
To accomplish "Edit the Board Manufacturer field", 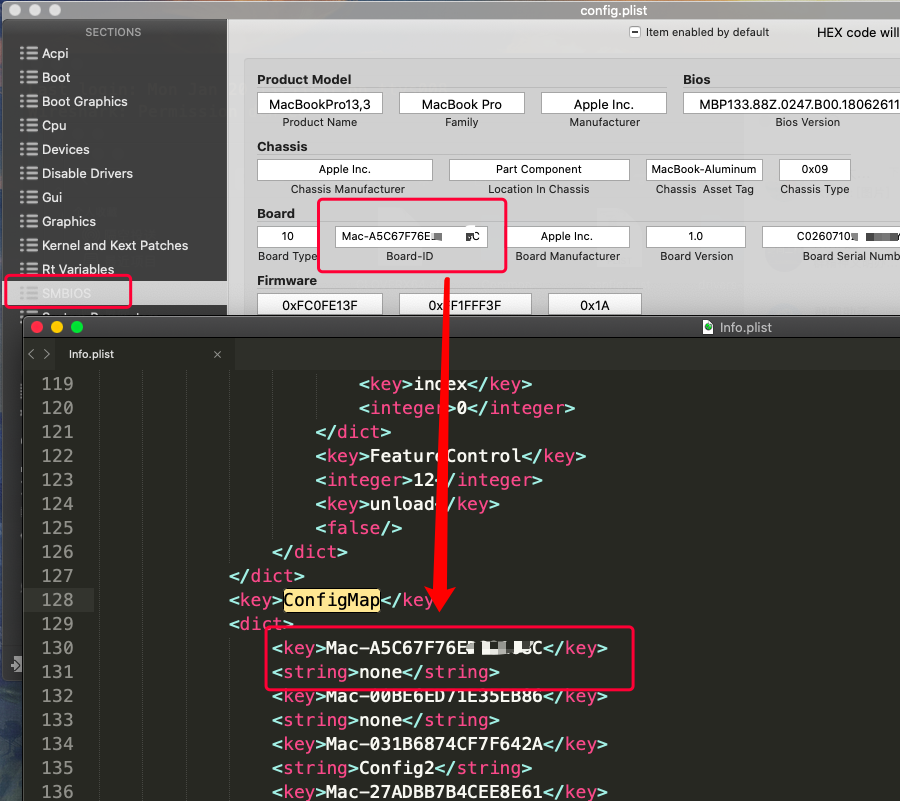I will pyautogui.click(x=568, y=236).
